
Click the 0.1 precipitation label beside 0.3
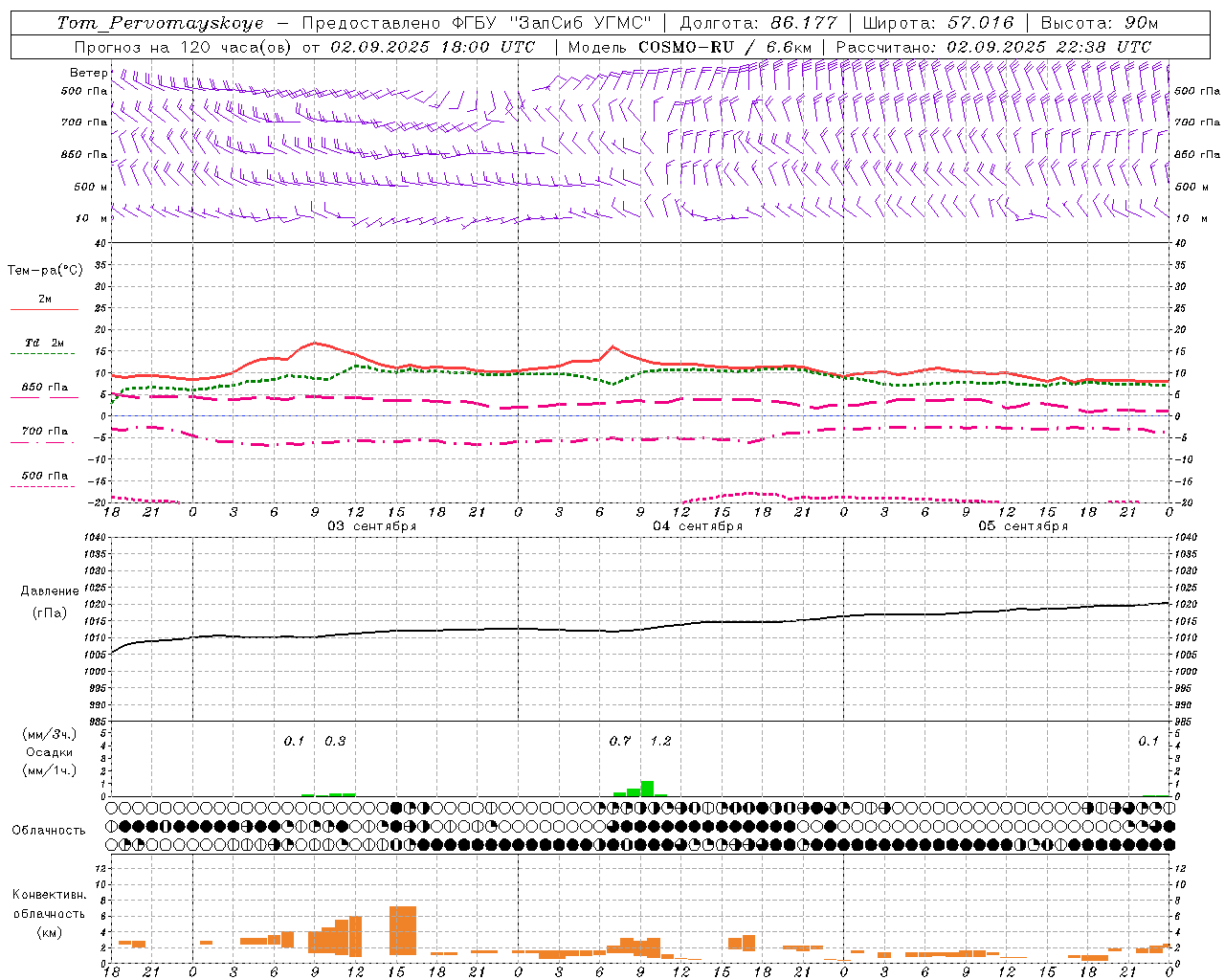tap(294, 742)
